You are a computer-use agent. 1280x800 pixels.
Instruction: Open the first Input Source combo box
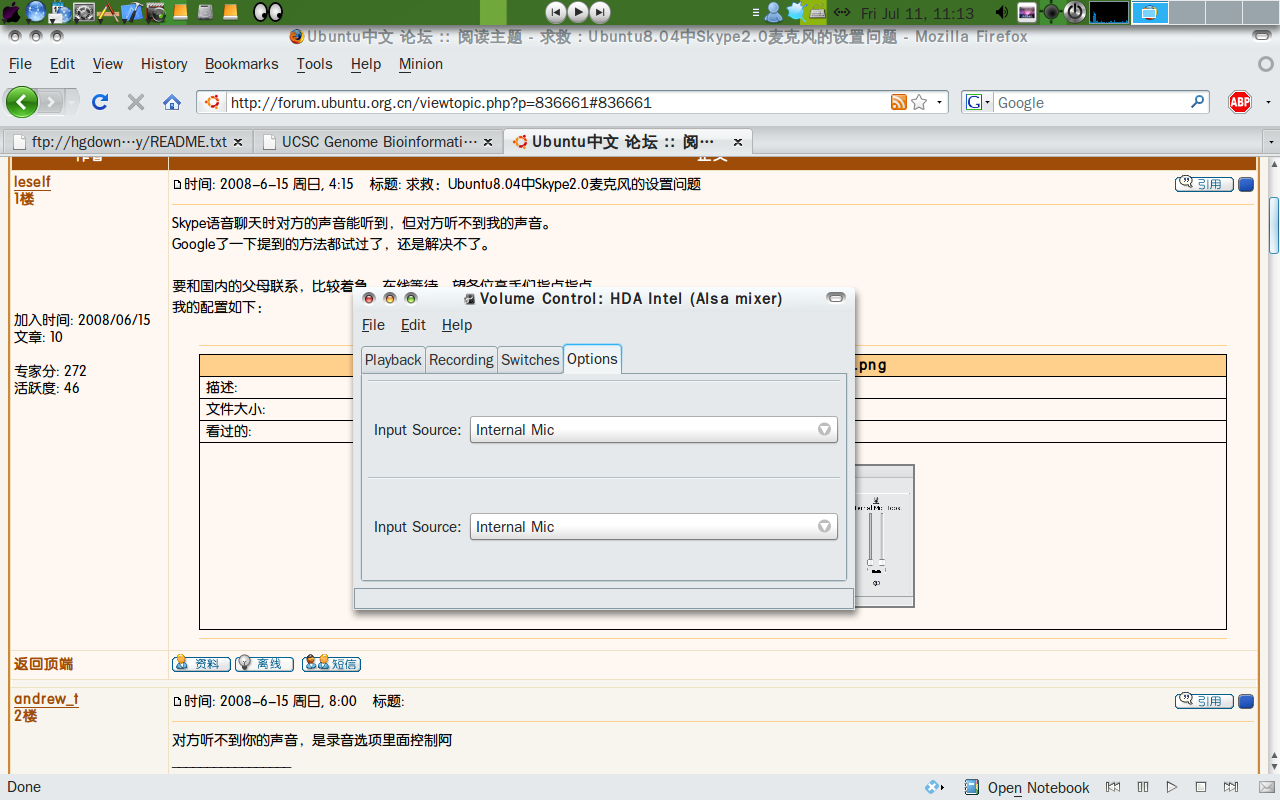coord(654,430)
